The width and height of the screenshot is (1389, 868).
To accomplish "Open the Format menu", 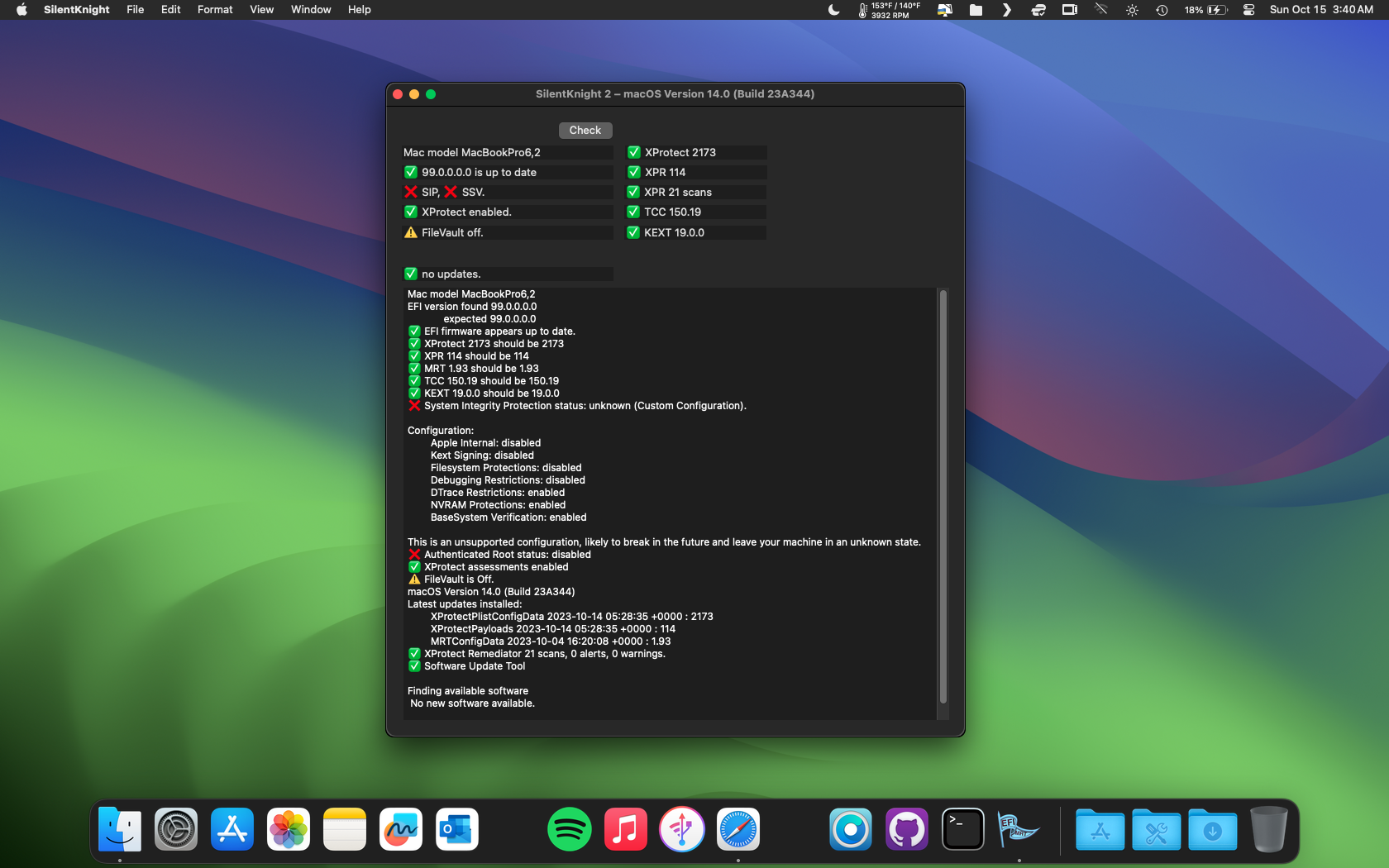I will (x=215, y=10).
